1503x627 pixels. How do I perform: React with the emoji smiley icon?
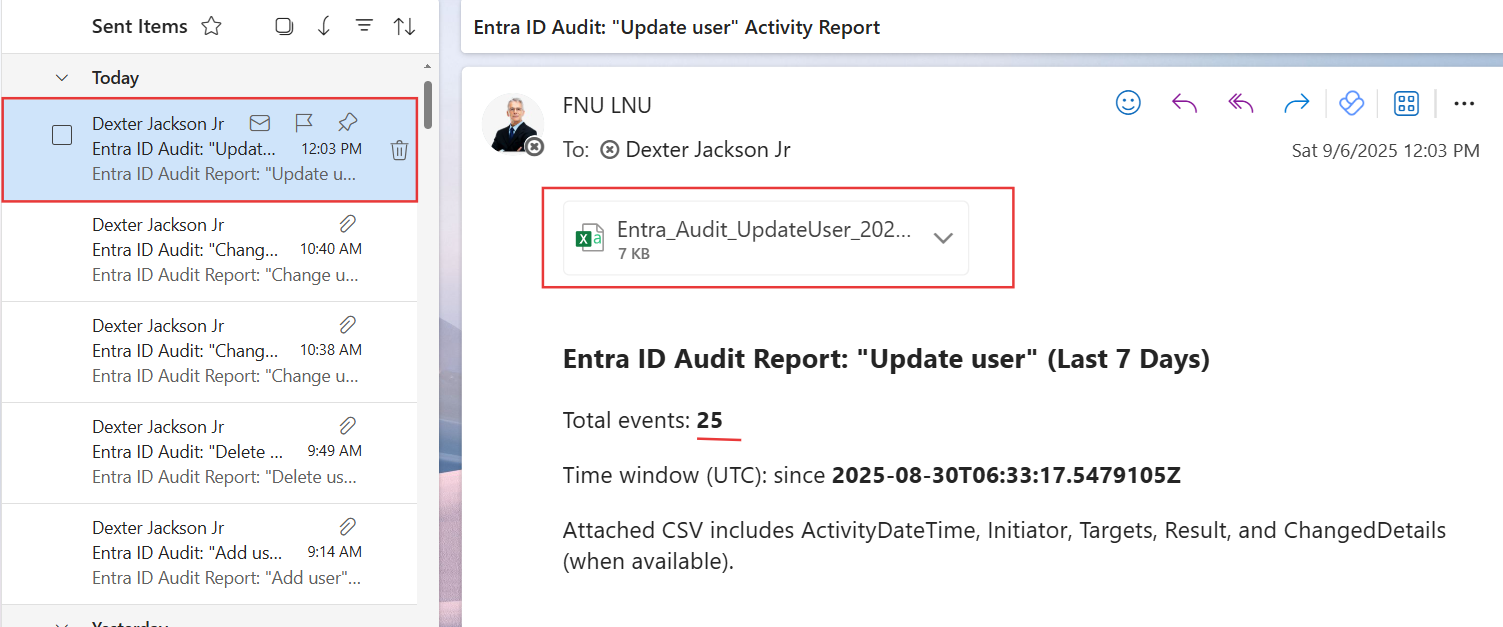click(1128, 103)
